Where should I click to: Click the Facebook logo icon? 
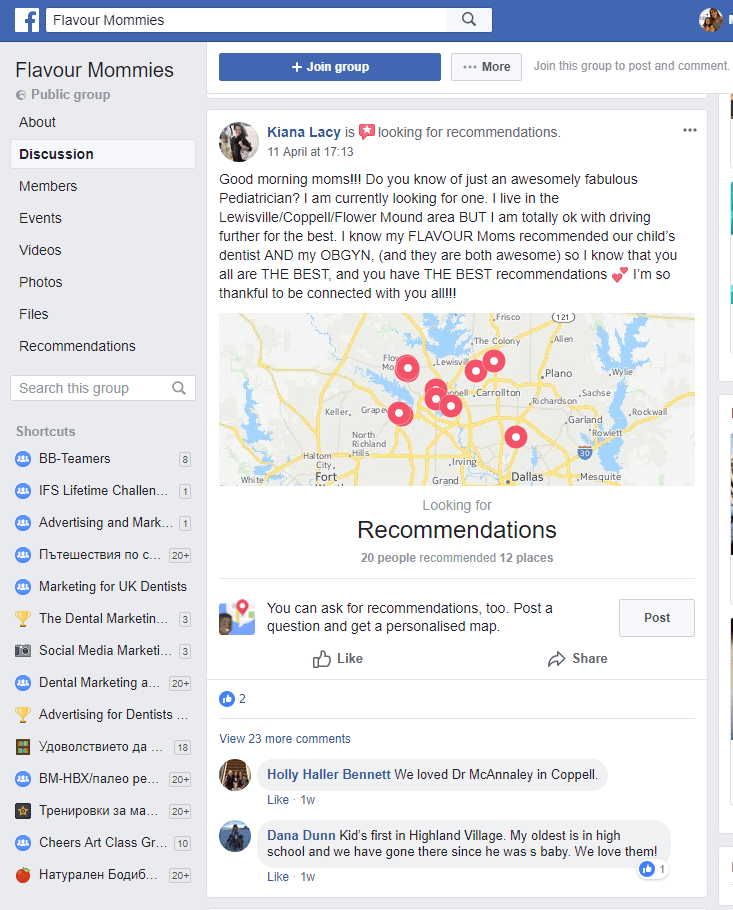pyautogui.click(x=27, y=20)
